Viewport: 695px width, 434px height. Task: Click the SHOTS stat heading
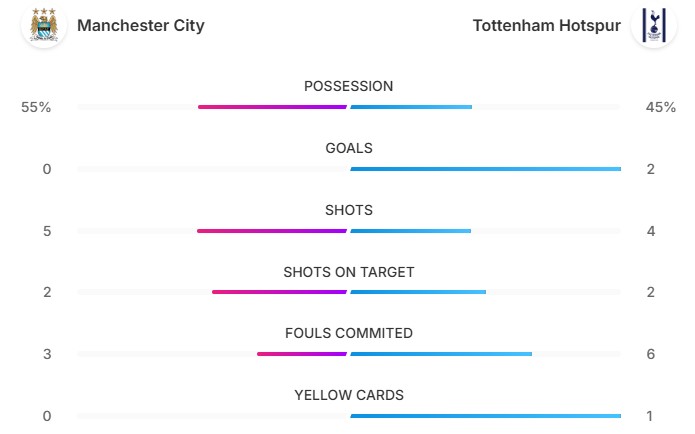[x=348, y=210]
